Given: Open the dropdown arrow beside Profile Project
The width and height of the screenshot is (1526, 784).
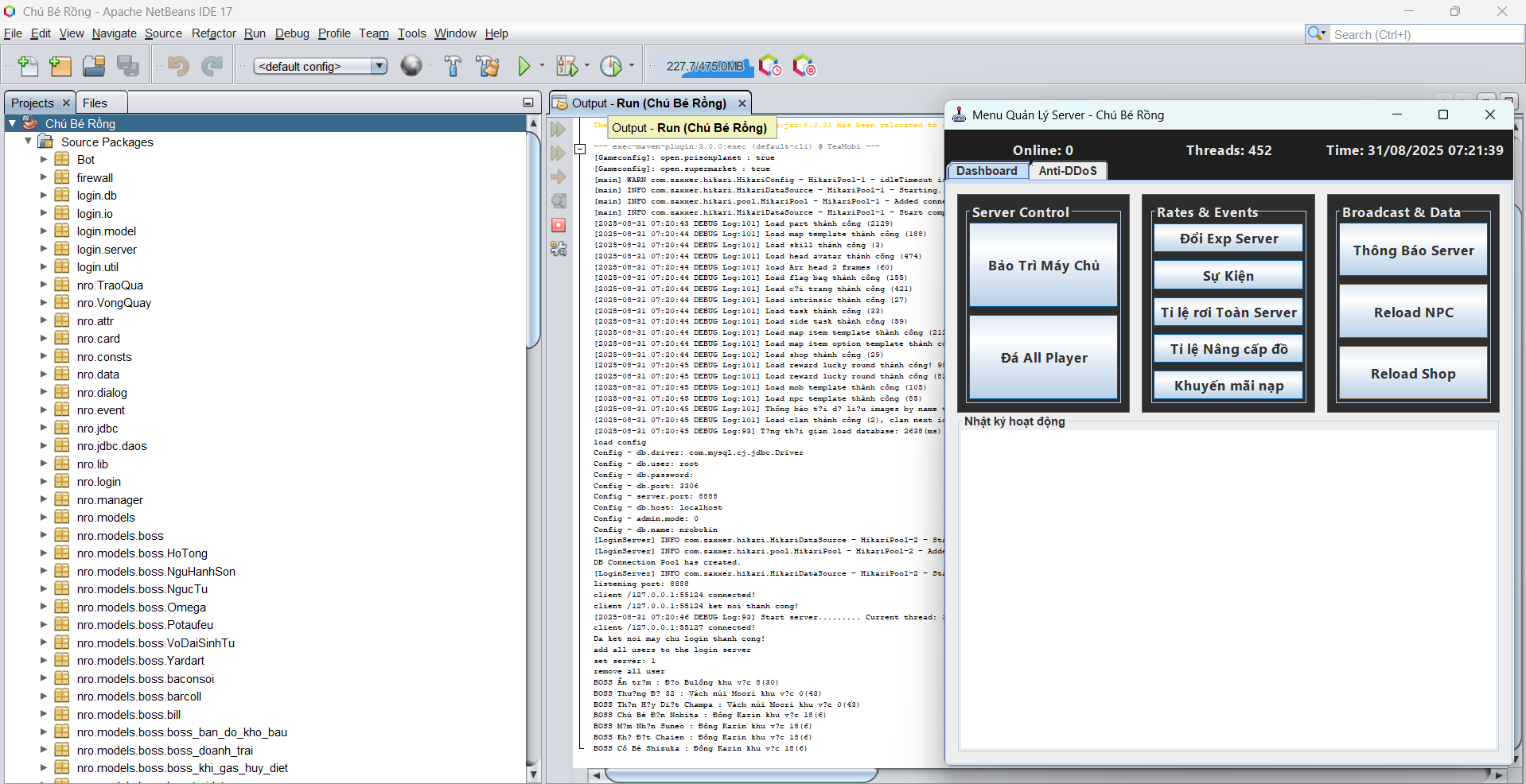Looking at the screenshot, I should (x=632, y=66).
